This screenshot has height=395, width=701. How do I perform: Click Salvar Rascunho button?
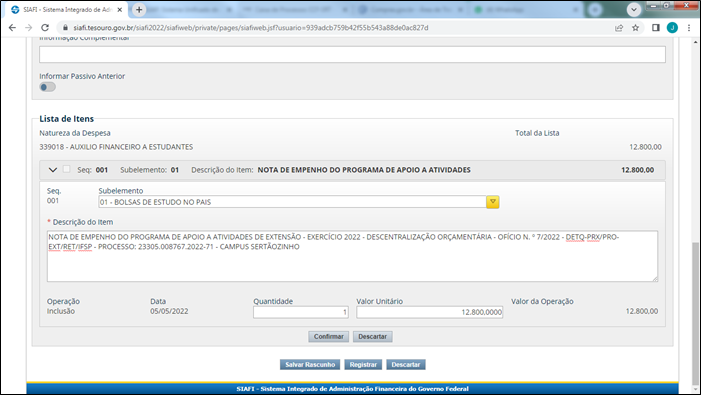coord(310,365)
